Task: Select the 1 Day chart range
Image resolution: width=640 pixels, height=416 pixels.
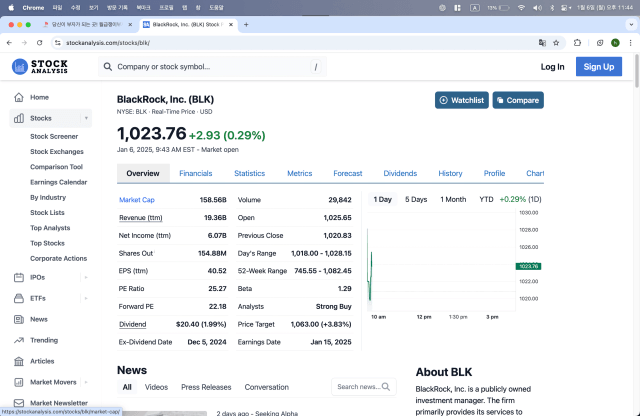Action: pyautogui.click(x=382, y=199)
